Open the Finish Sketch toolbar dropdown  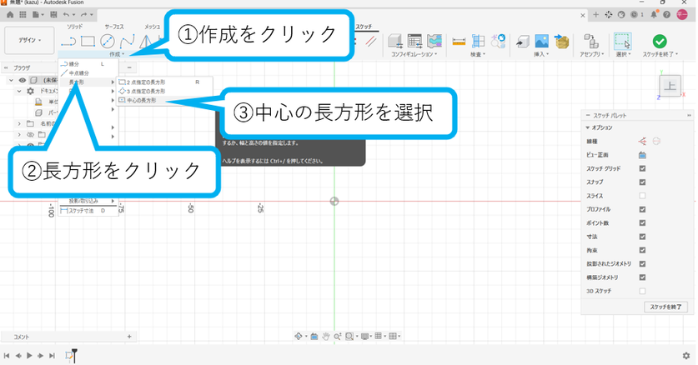[x=660, y=54]
